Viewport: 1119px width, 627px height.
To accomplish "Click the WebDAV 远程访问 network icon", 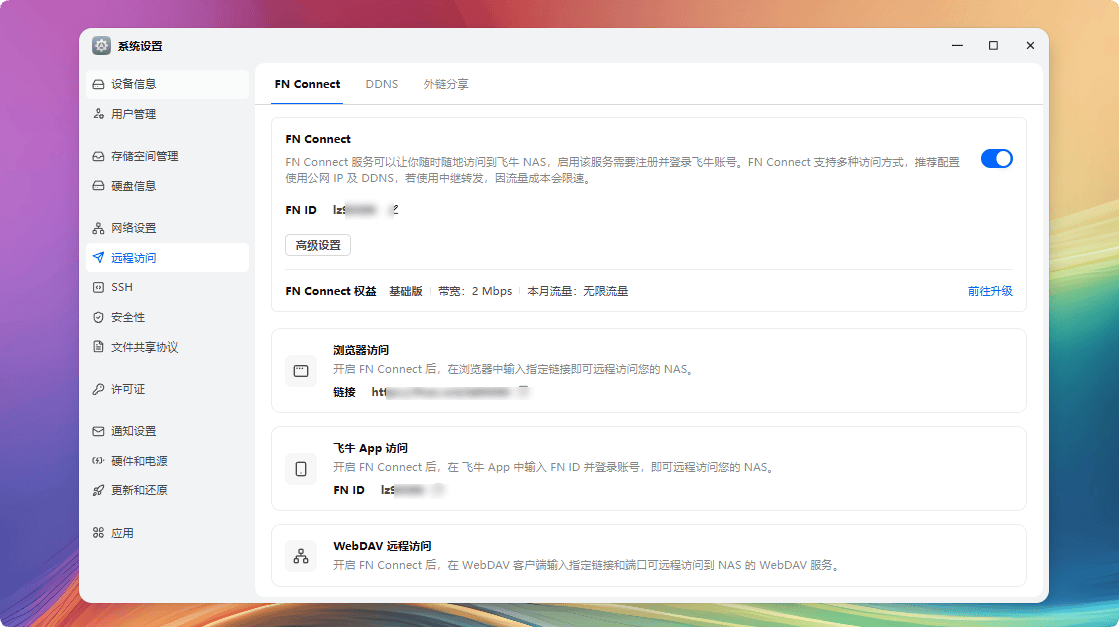I will (x=301, y=556).
